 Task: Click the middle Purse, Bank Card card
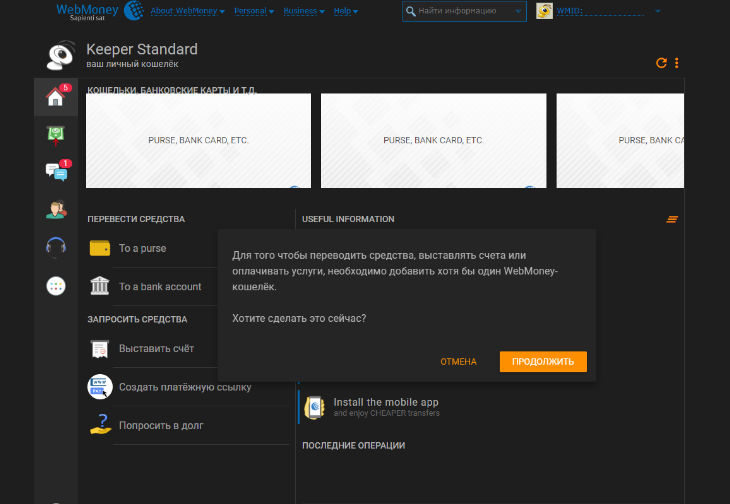(x=433, y=141)
